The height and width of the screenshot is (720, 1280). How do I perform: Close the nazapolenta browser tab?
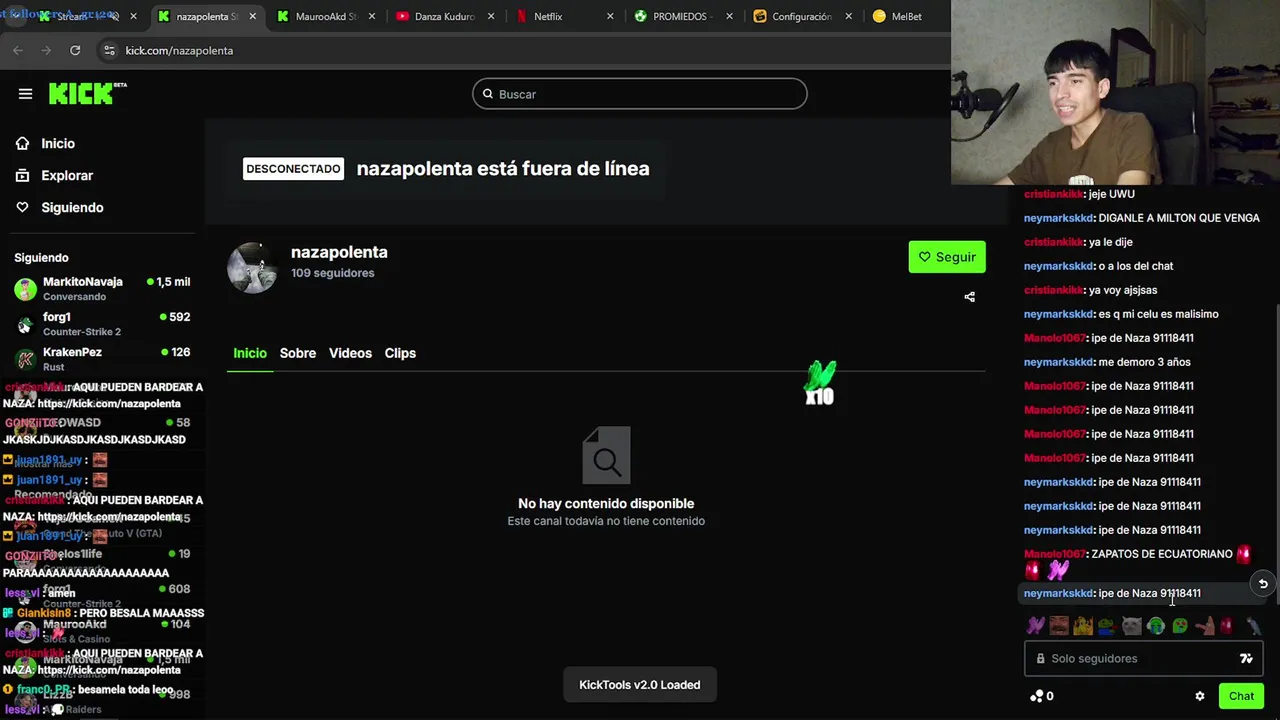click(253, 16)
